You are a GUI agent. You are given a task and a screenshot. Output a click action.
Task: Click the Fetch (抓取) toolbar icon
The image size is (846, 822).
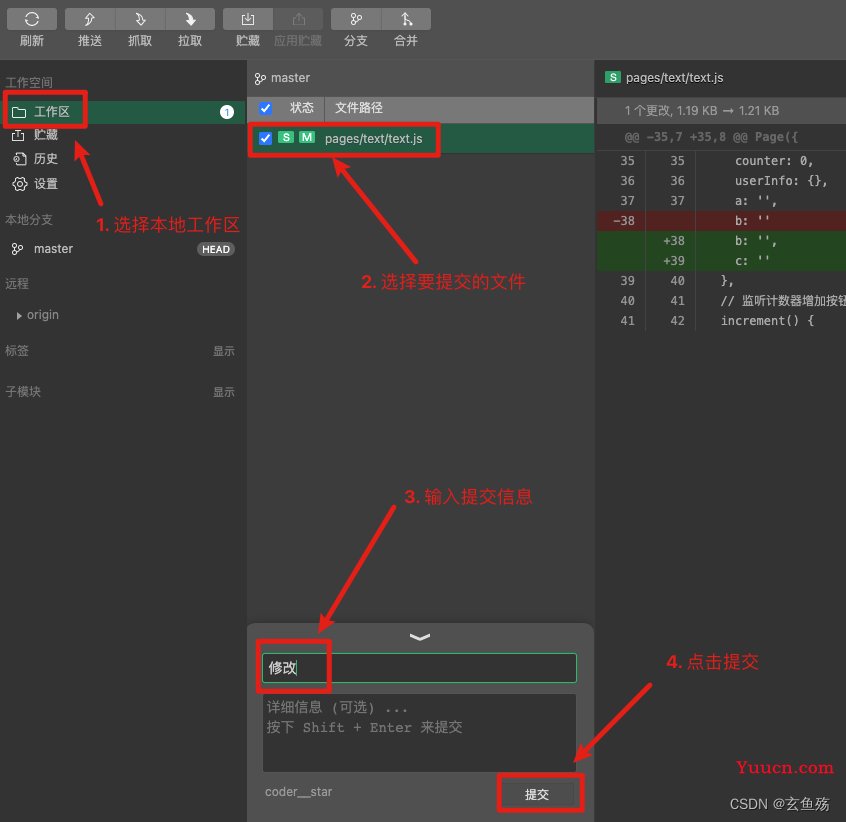coord(140,19)
